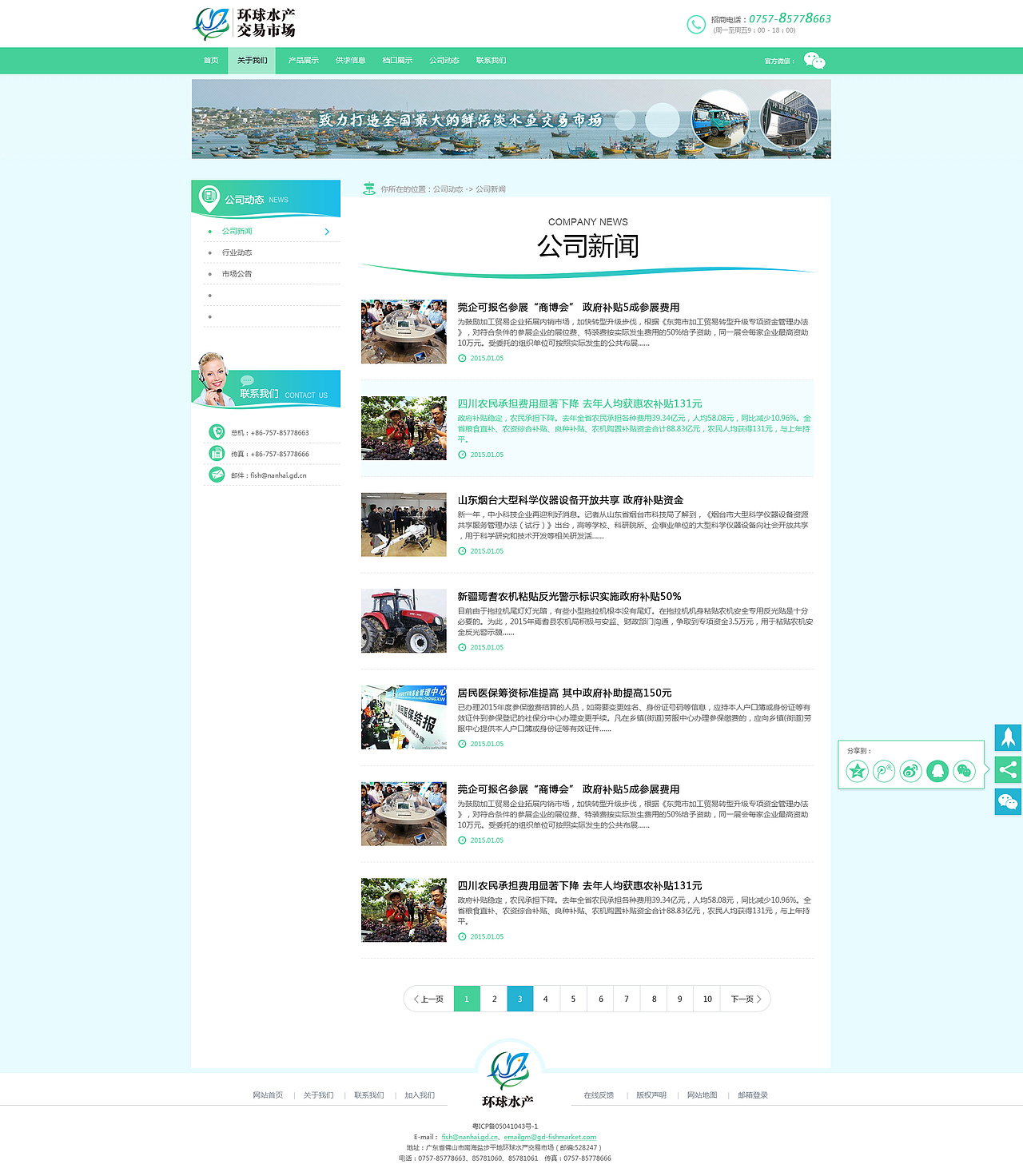Open the WeChat icon next to 官方微信
The height and width of the screenshot is (1176, 1023).
[814, 61]
